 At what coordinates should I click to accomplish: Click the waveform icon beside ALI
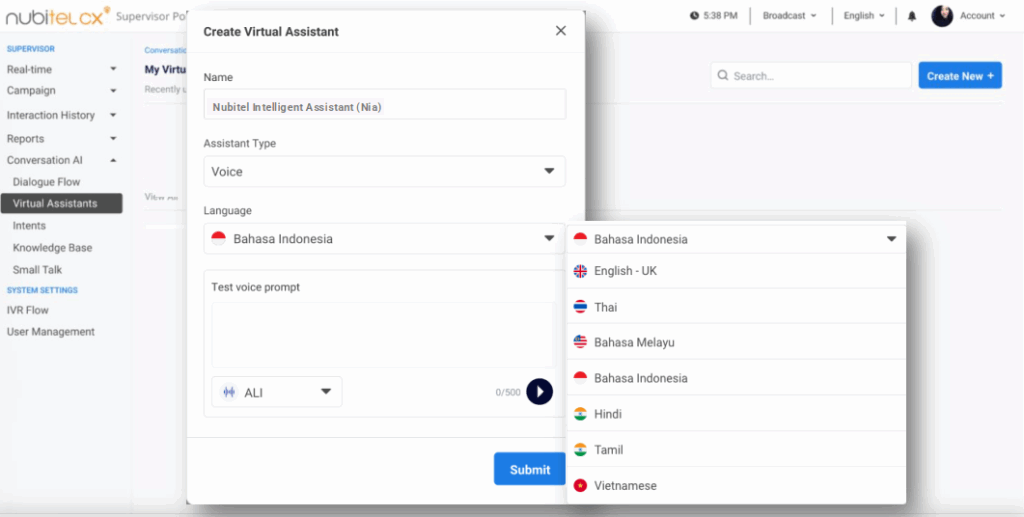(x=229, y=392)
